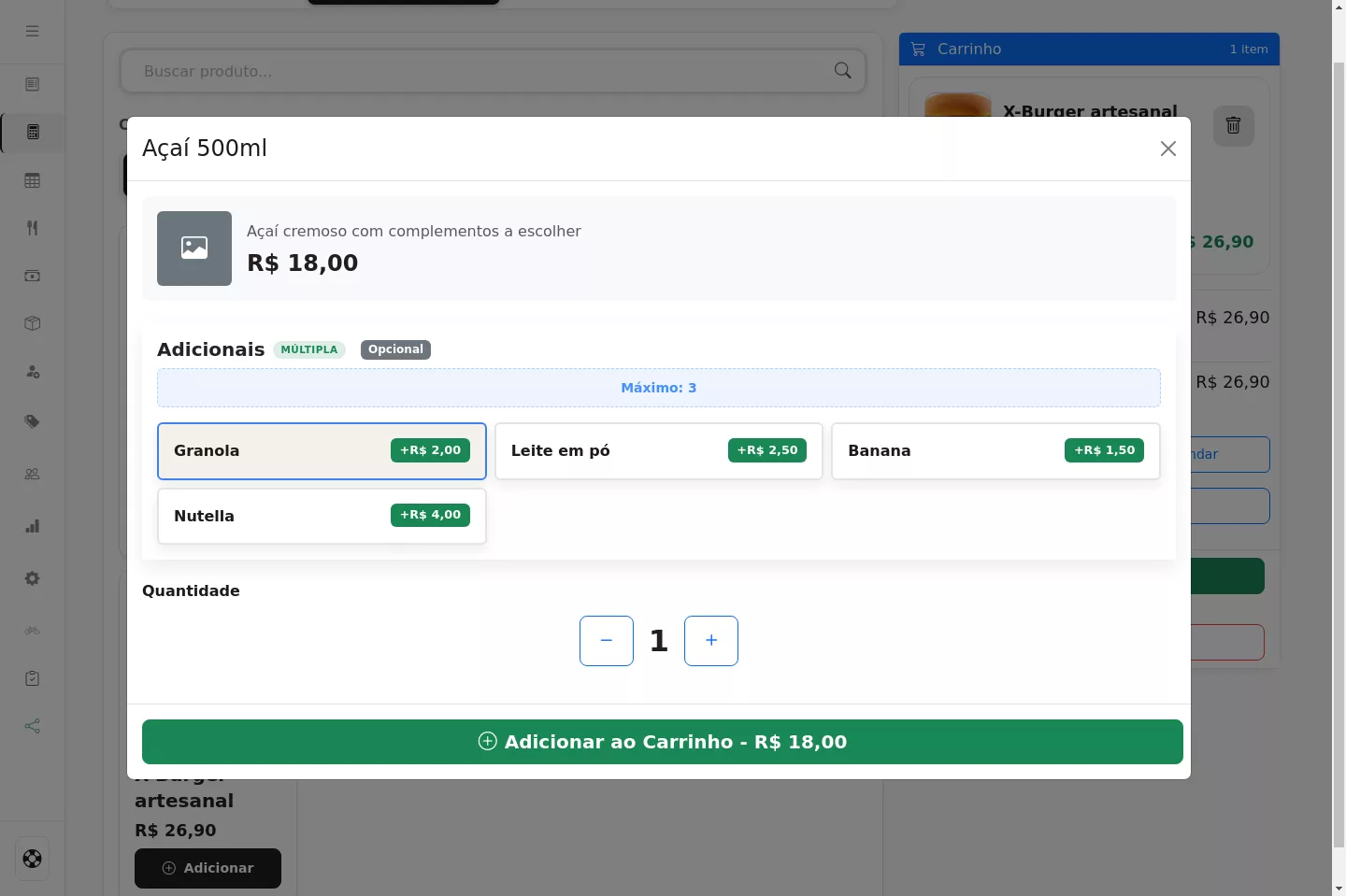Select the Nutella additional

point(322,516)
